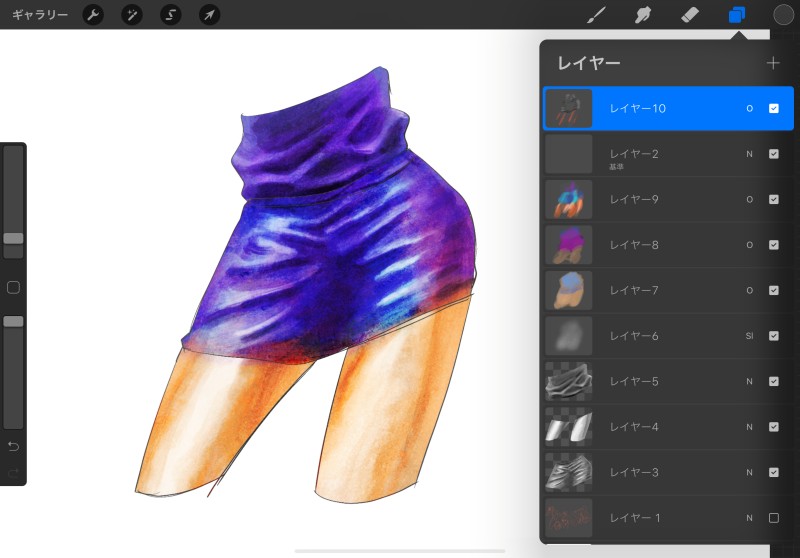The image size is (800, 558).
Task: Select the レイヤー9 colorful thumbnail
Action: point(568,199)
